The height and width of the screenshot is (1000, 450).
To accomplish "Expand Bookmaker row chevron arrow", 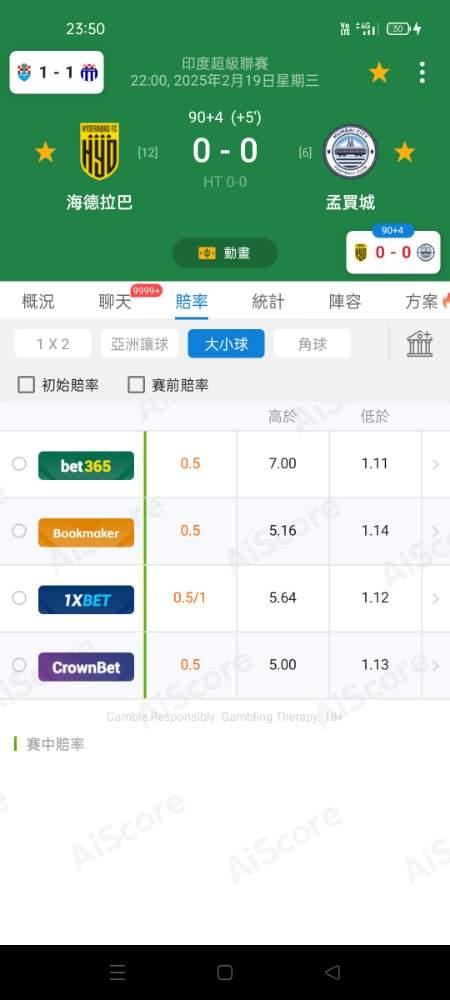I will (x=436, y=531).
